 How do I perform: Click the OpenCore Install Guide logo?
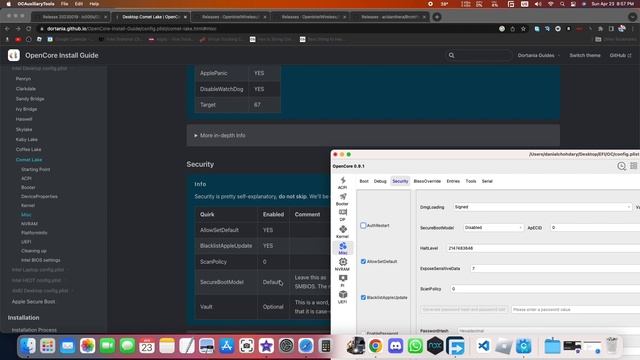click(x=13, y=55)
